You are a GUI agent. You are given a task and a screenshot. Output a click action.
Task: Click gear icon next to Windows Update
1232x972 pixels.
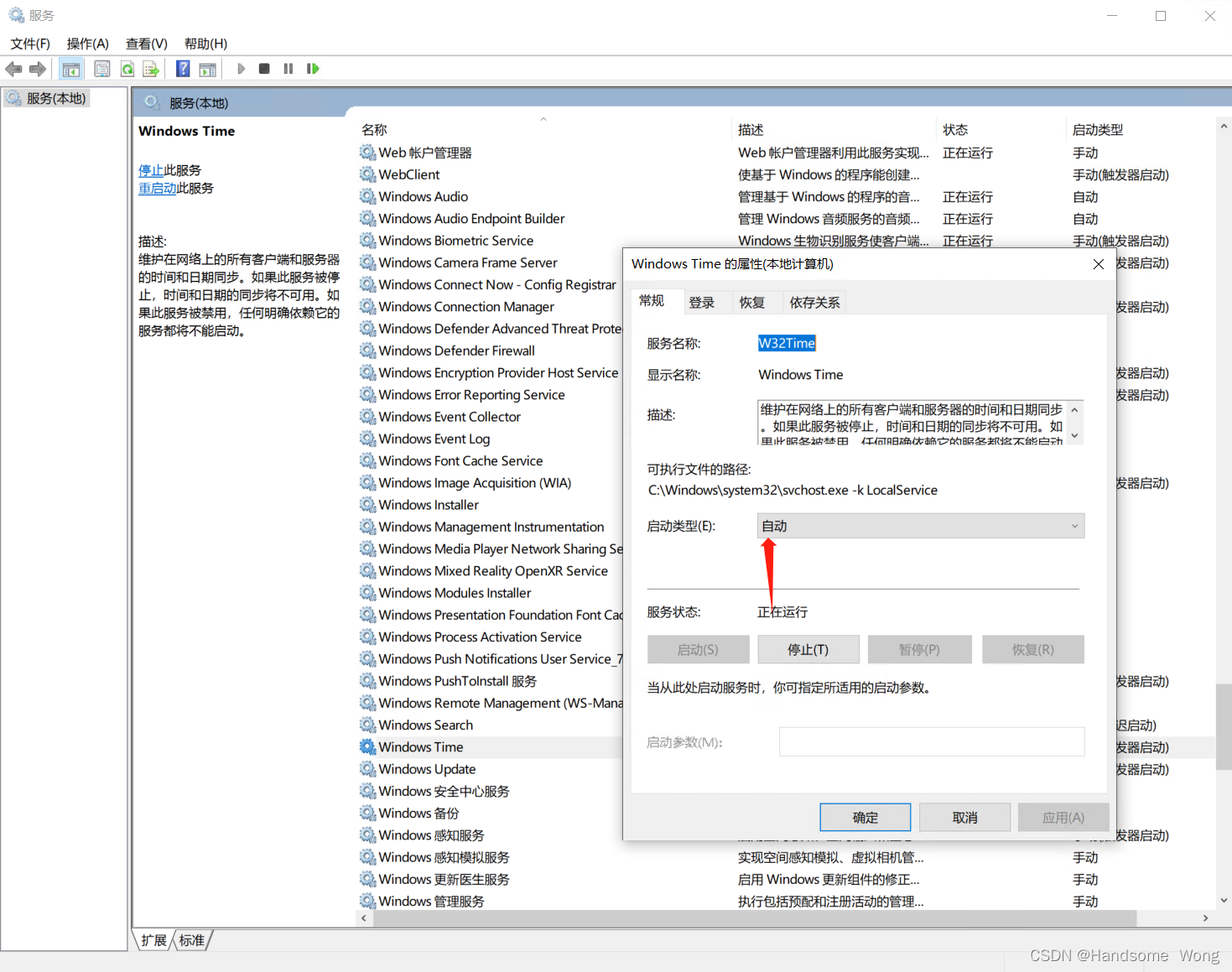click(x=367, y=769)
